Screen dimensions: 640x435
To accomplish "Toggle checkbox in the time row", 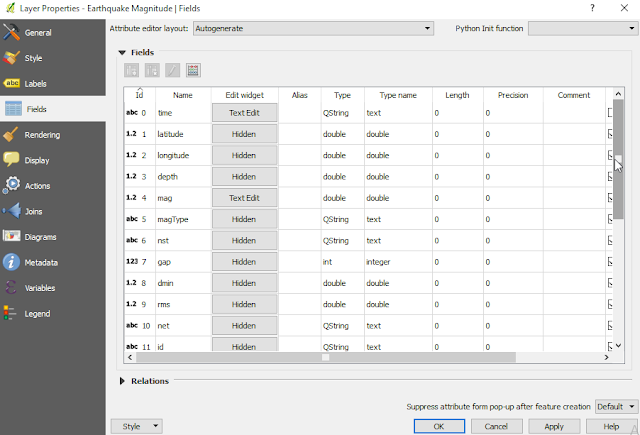I will point(610,113).
